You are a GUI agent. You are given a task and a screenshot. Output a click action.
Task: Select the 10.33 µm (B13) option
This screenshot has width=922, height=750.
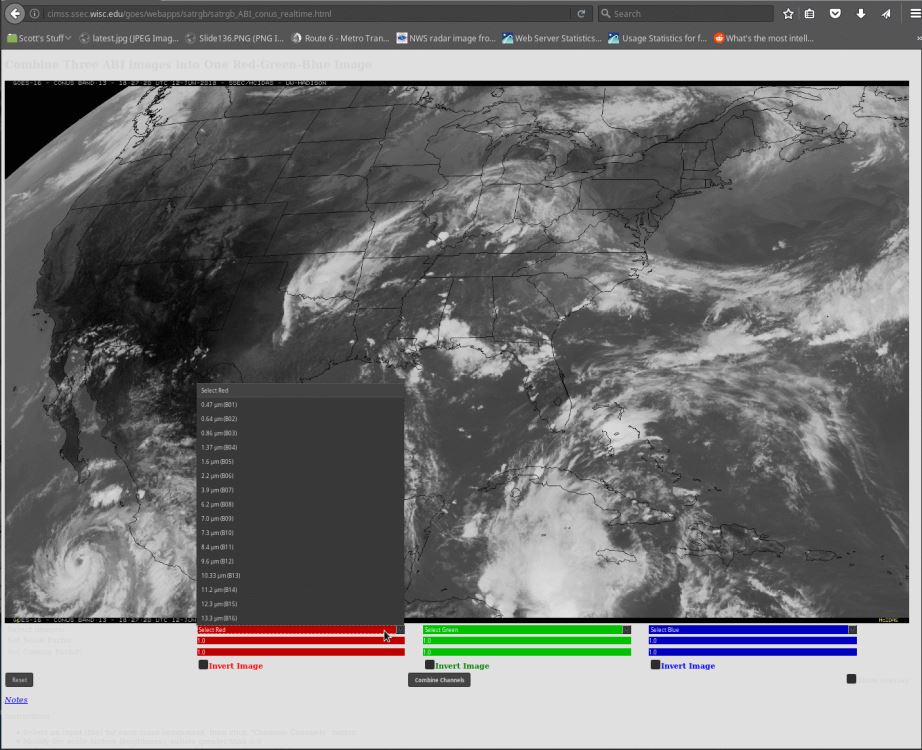[x=221, y=576]
